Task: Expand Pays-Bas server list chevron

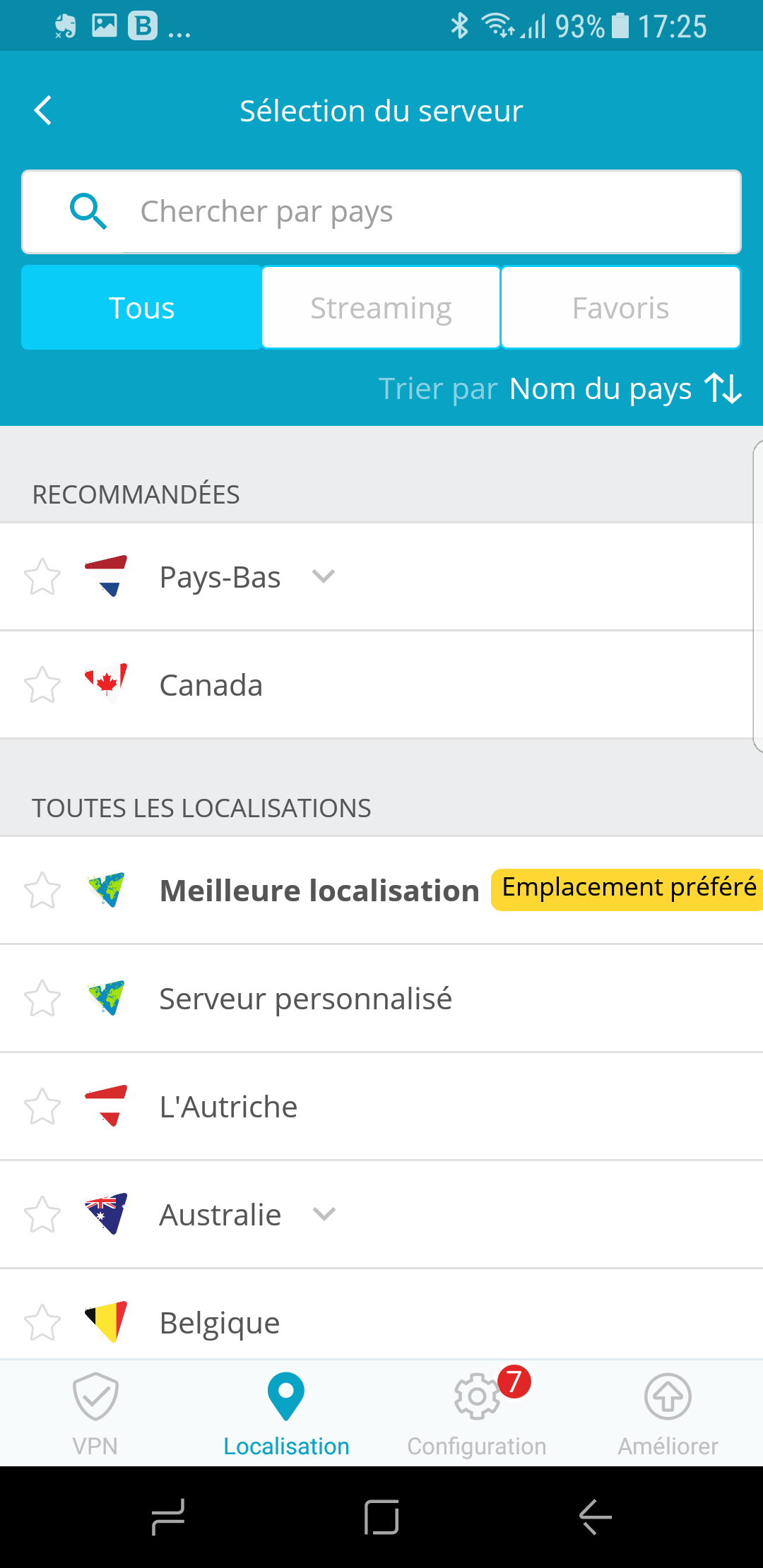Action: coord(324,576)
